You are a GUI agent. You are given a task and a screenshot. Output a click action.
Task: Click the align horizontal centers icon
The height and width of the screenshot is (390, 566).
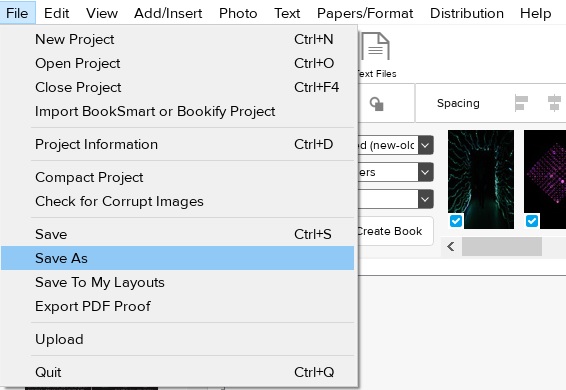point(554,103)
